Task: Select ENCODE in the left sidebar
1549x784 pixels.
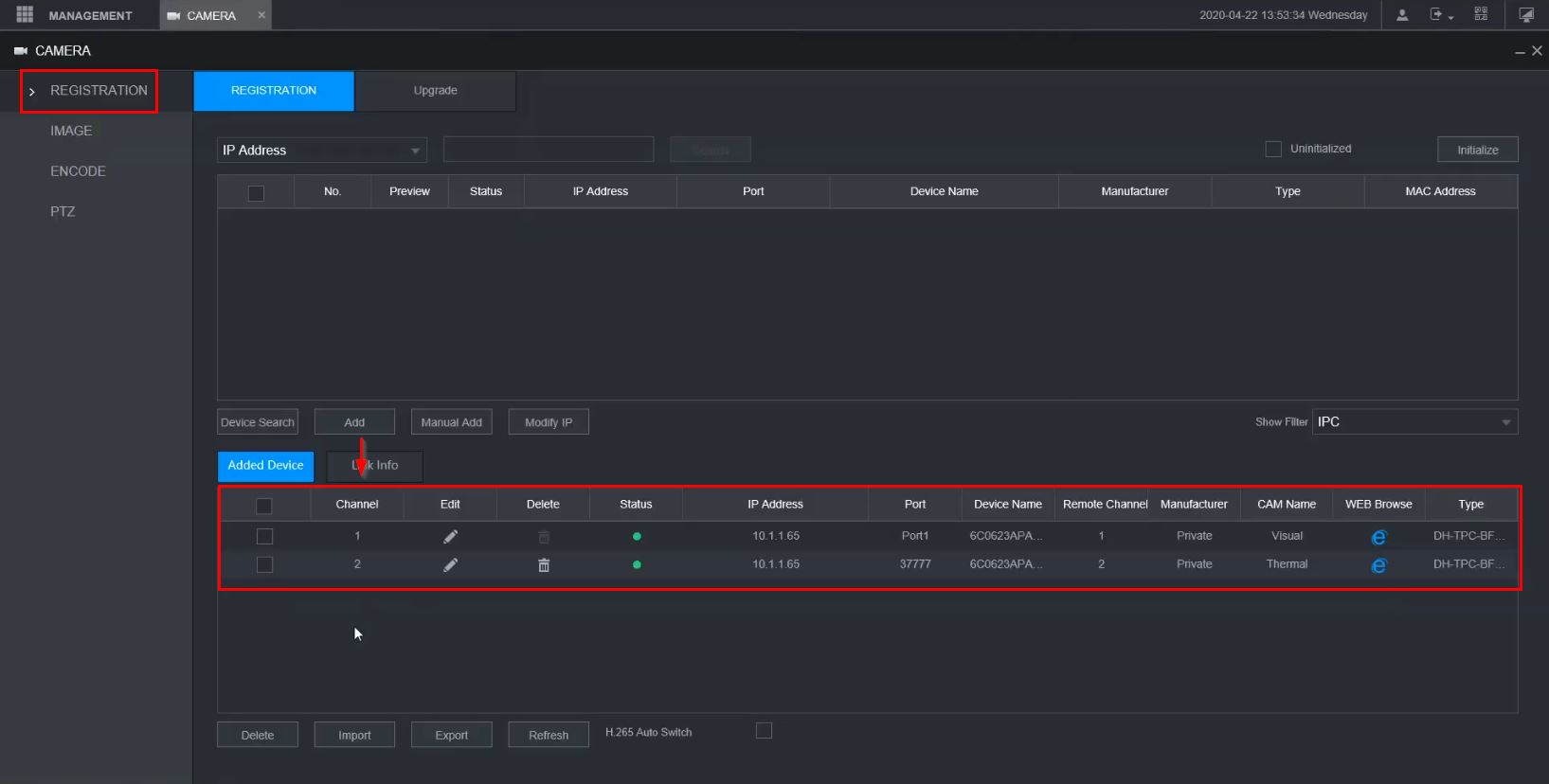Action: tap(78, 171)
